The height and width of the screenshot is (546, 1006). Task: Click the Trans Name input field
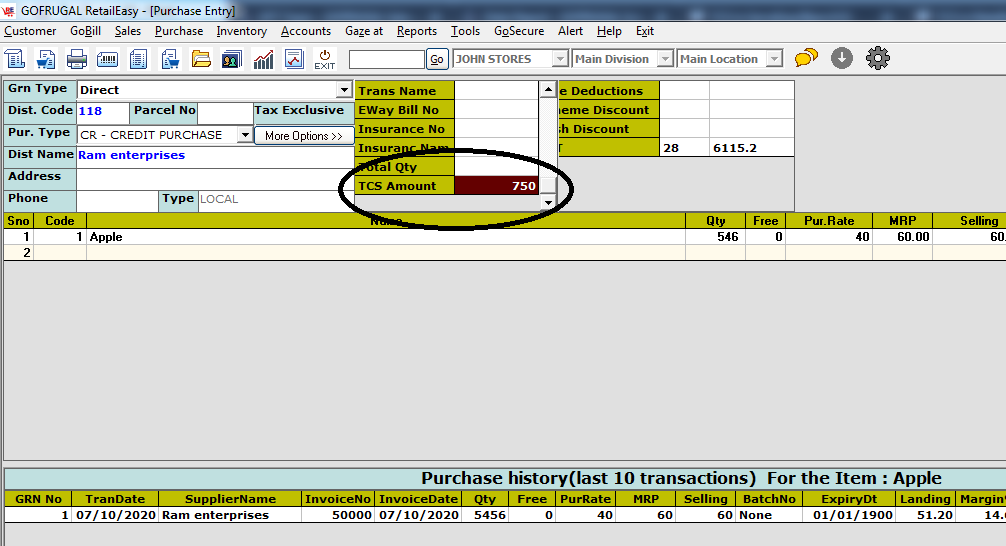(496, 91)
